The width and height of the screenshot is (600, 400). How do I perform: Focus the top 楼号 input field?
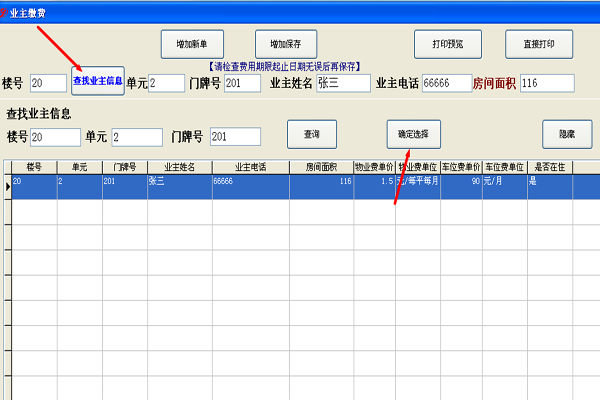pos(49,83)
